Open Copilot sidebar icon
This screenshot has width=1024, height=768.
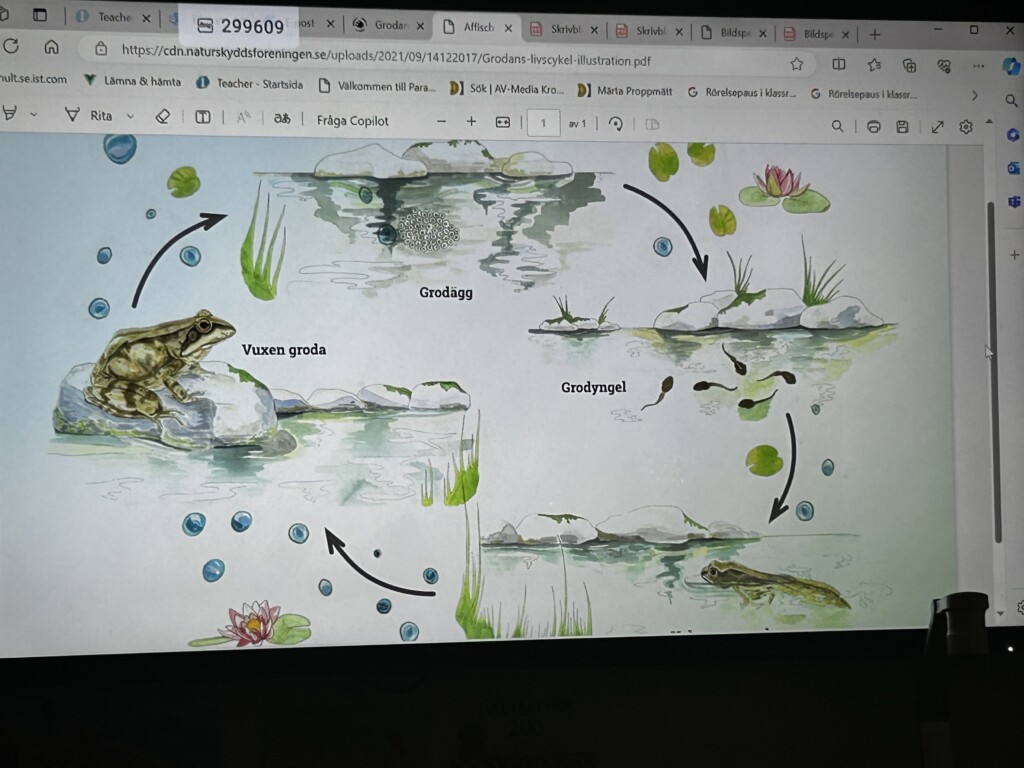(x=1012, y=66)
